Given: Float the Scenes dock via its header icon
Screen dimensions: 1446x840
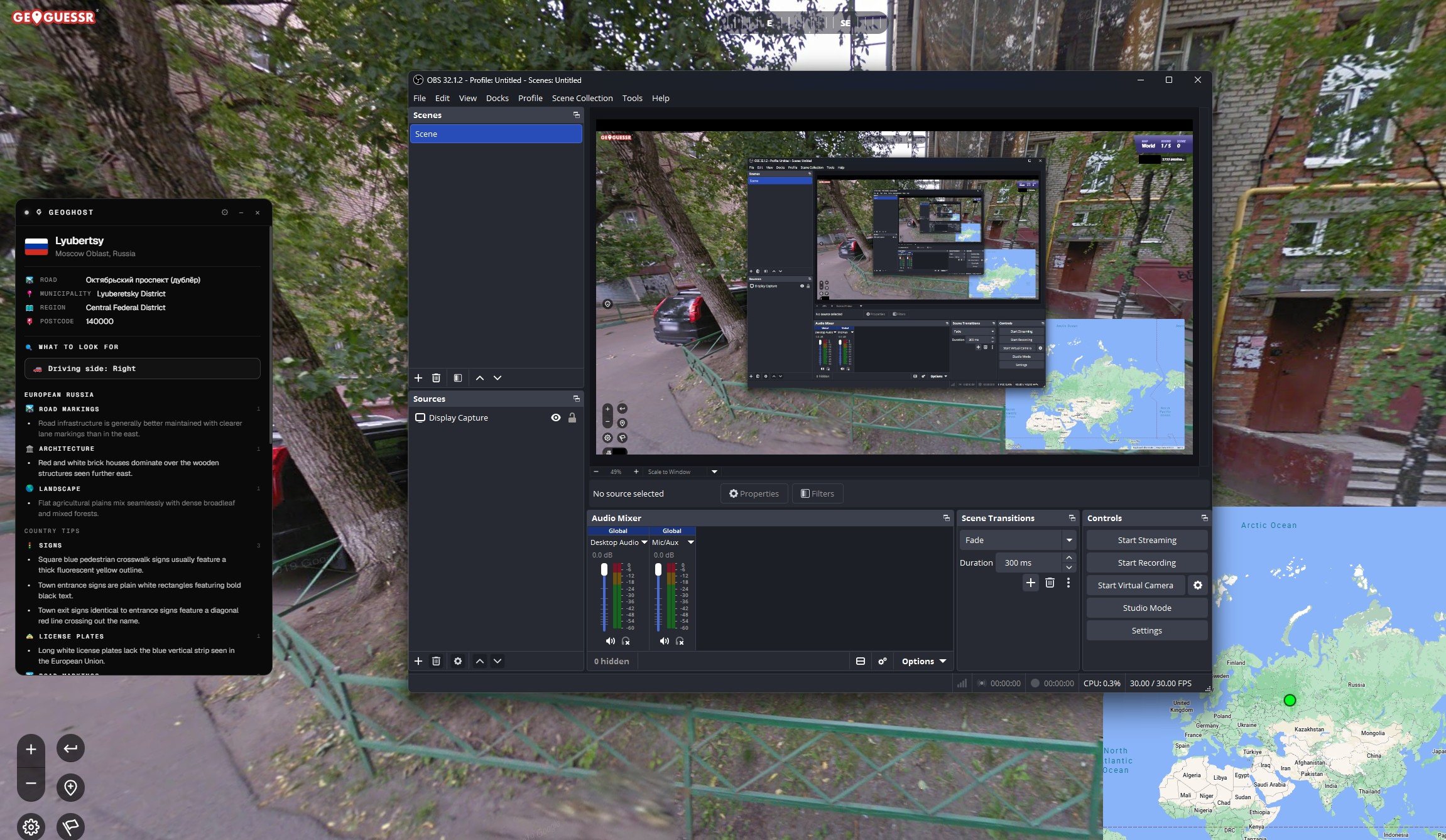Looking at the screenshot, I should [x=577, y=115].
